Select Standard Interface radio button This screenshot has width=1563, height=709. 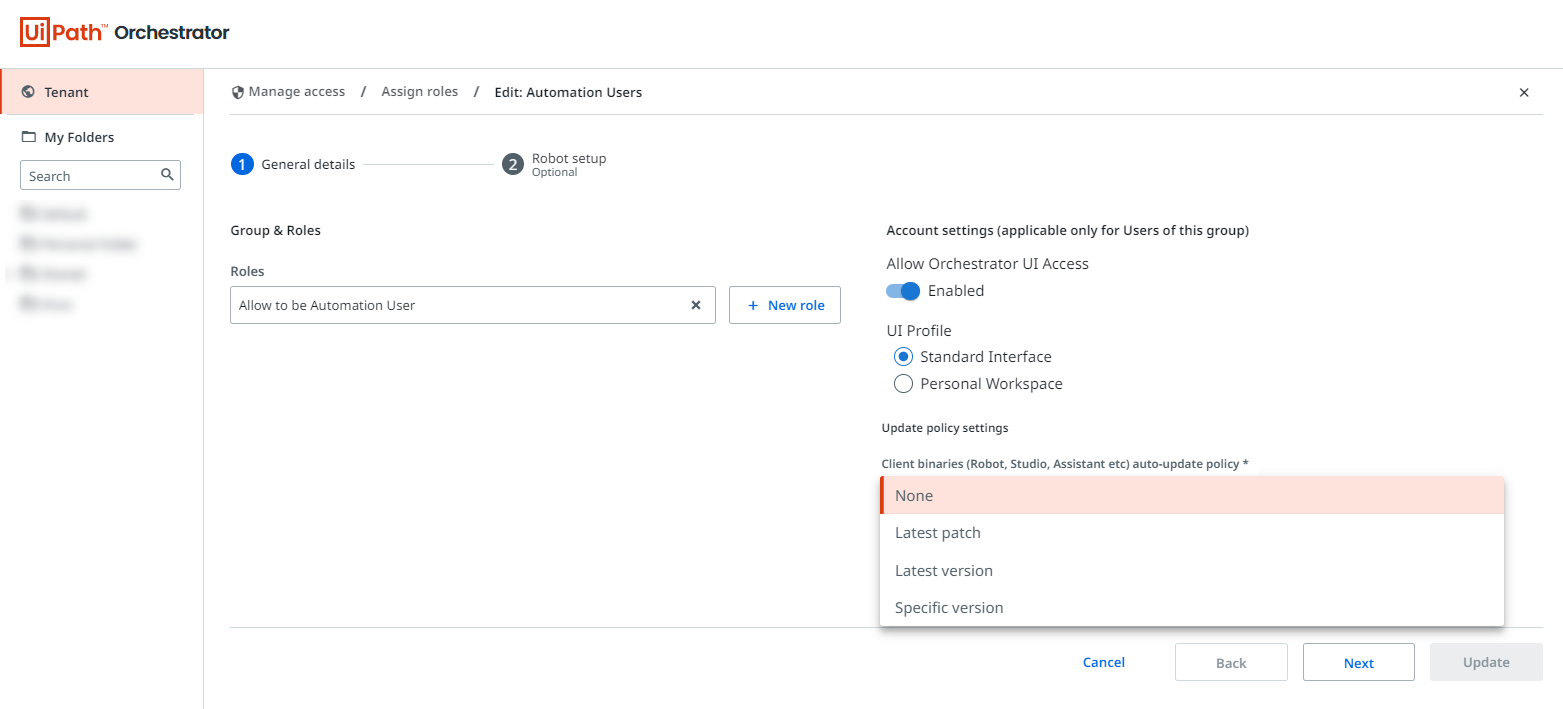[x=903, y=357]
